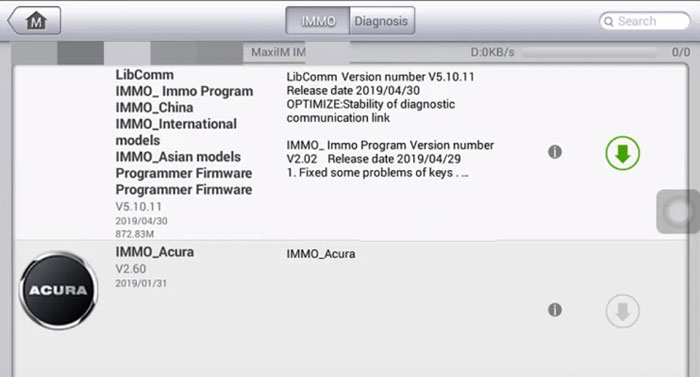The image size is (700, 377).
Task: Open the IMMO_ Immo Program release notes
Action: (x=390, y=159)
